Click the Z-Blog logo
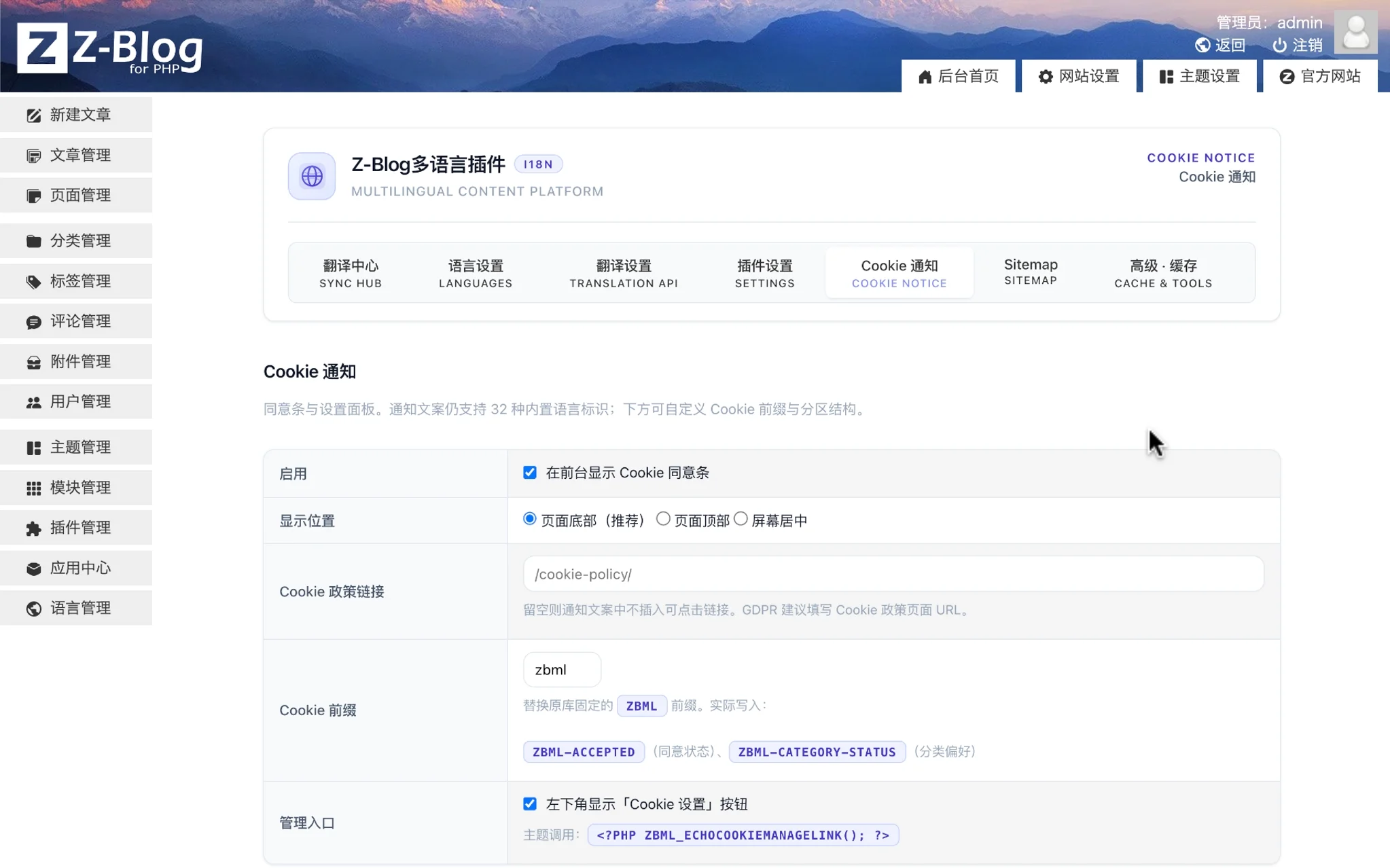Screen dimensions: 1390x868 click(x=109, y=48)
